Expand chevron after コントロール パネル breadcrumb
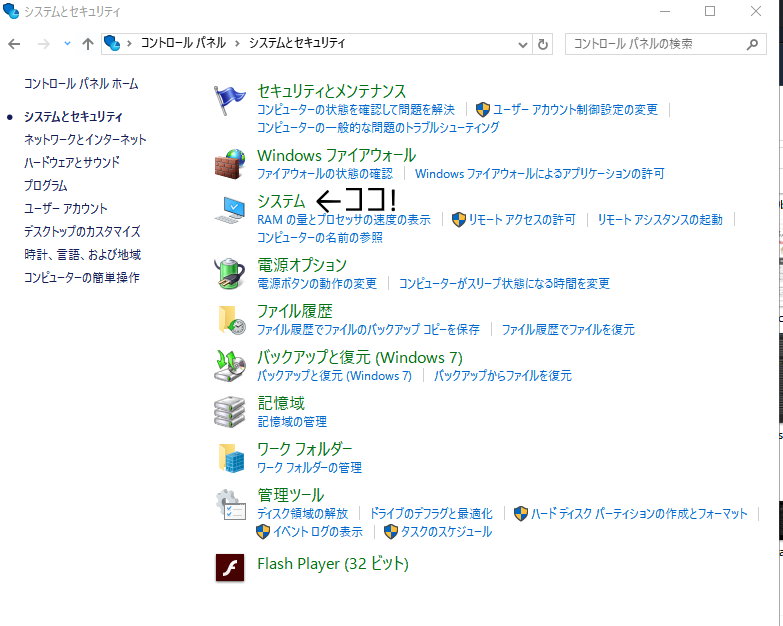The width and height of the screenshot is (783, 626). tap(237, 43)
